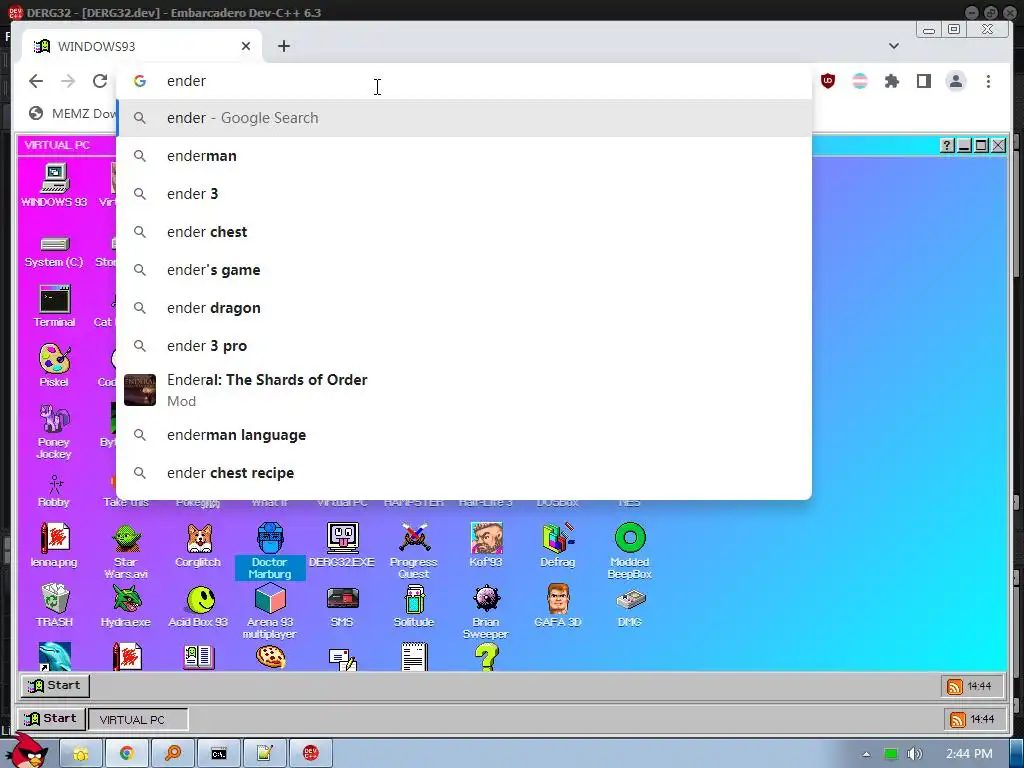This screenshot has width=1024, height=768.
Task: Open the Extensions puzzle-piece menu
Action: (891, 81)
